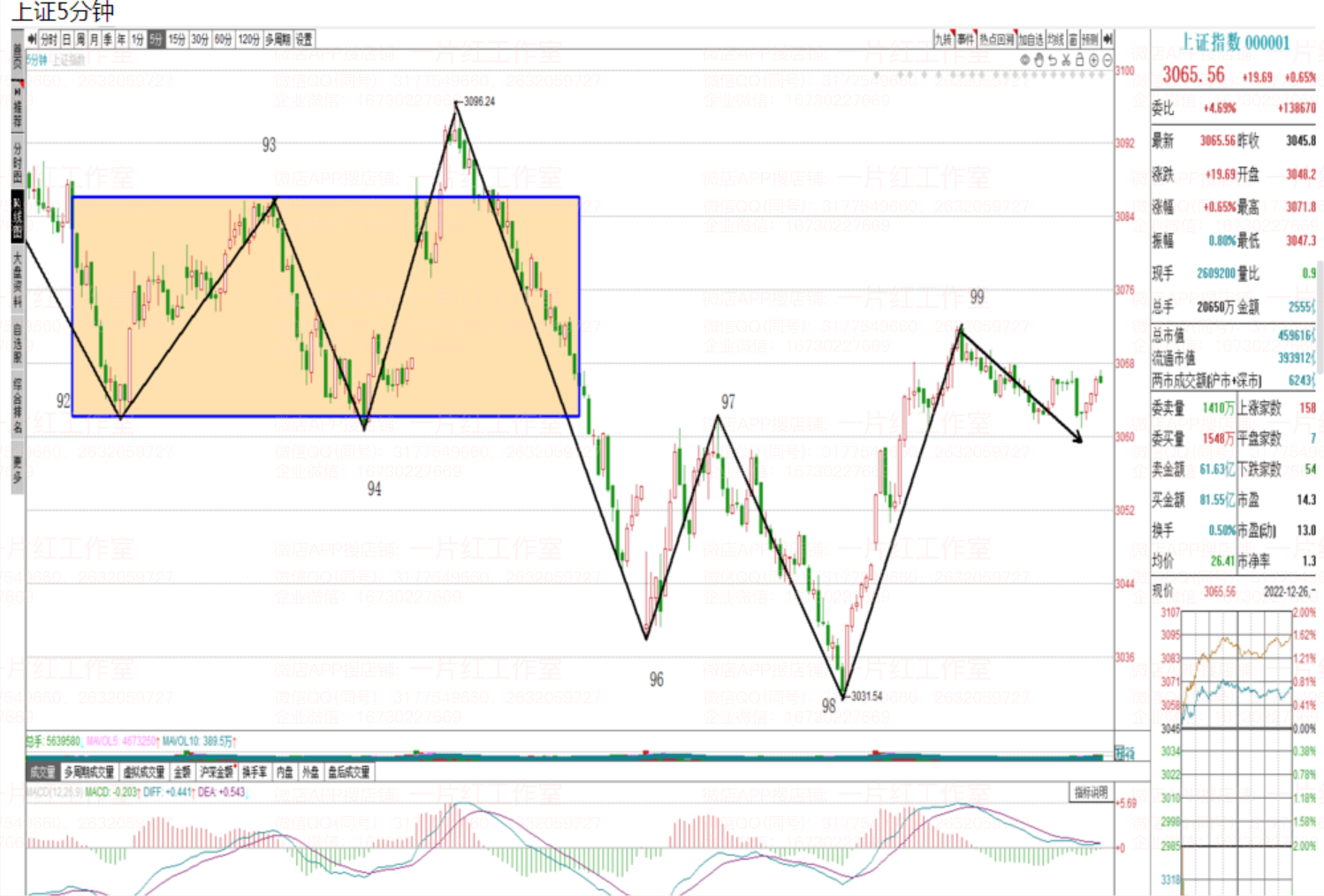
Task: Click the volume bar strip below chart
Action: click(x=566, y=754)
